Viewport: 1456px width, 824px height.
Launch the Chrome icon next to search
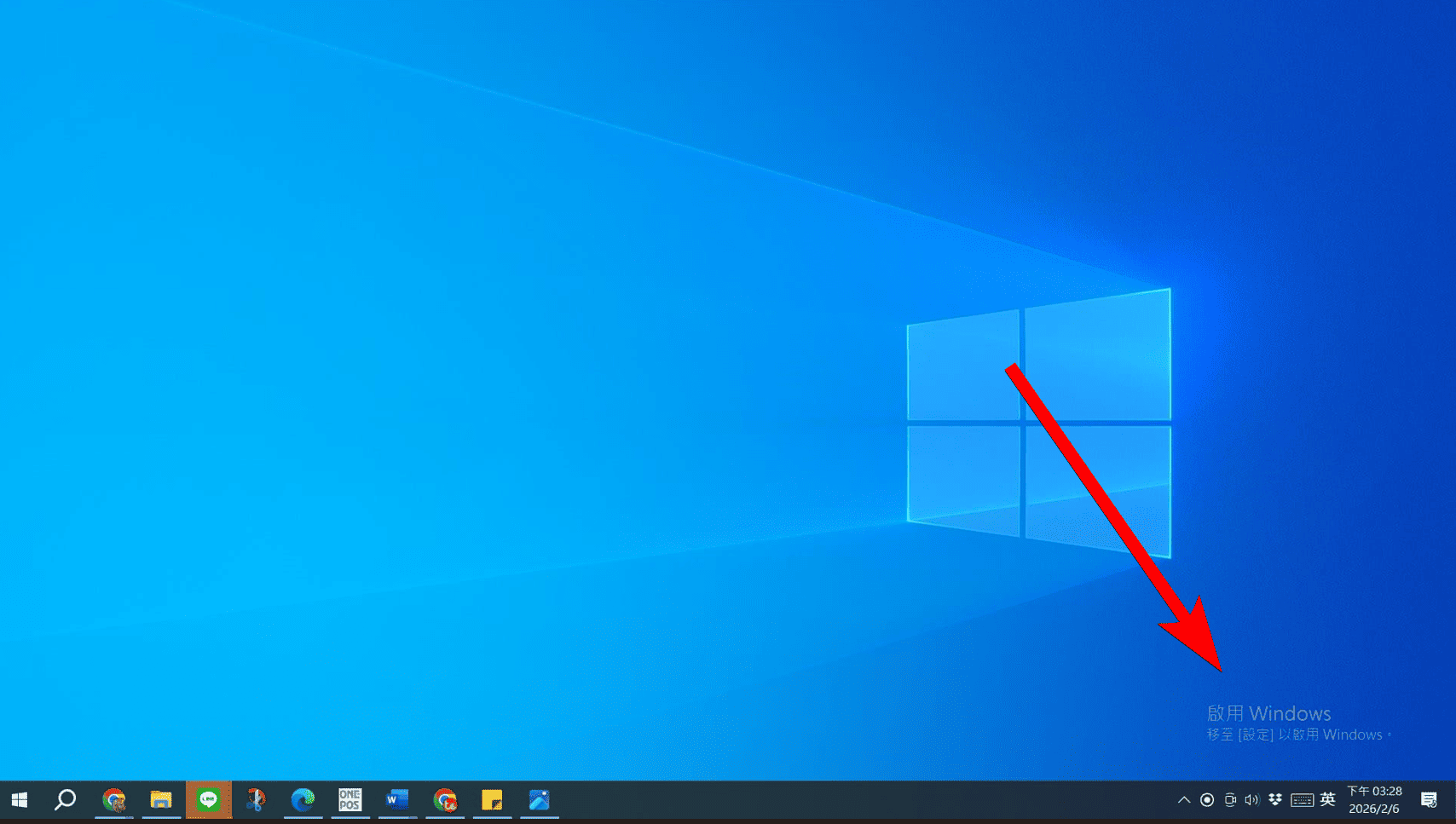pos(113,800)
